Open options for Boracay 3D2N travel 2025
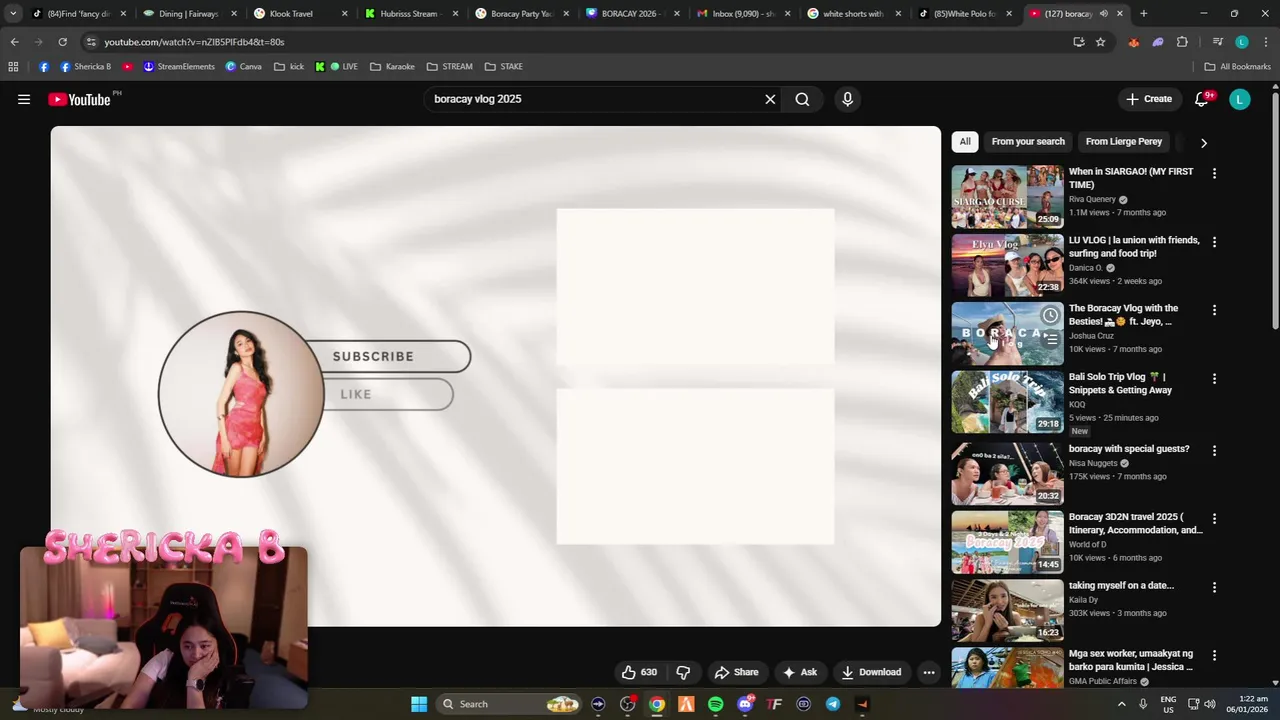 pos(1214,519)
